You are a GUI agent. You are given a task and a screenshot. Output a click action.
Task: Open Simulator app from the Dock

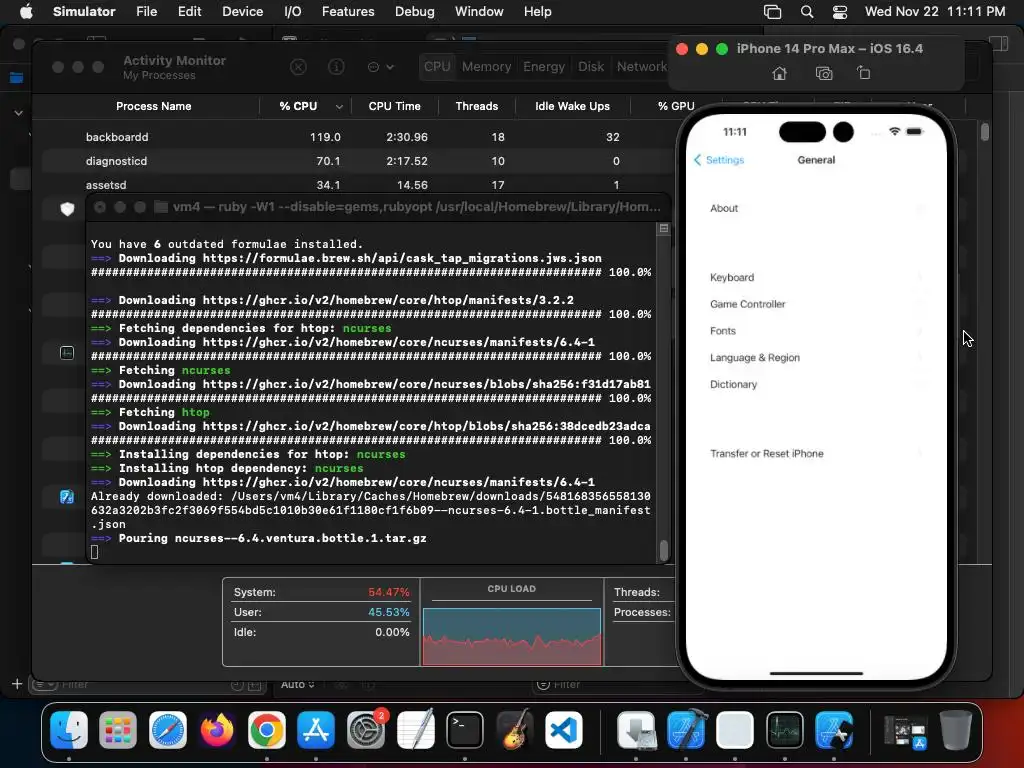tap(834, 730)
